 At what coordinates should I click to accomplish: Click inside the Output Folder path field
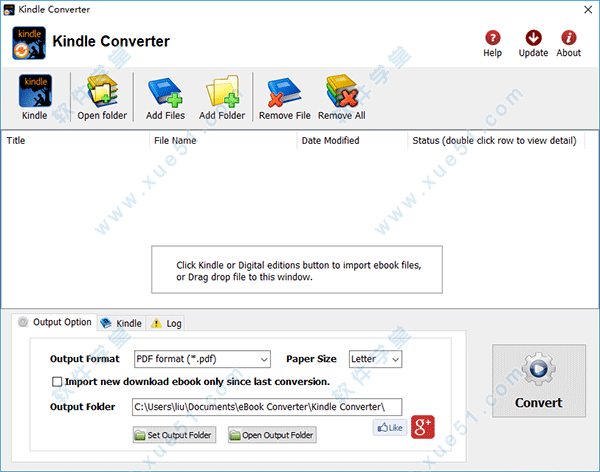point(267,407)
